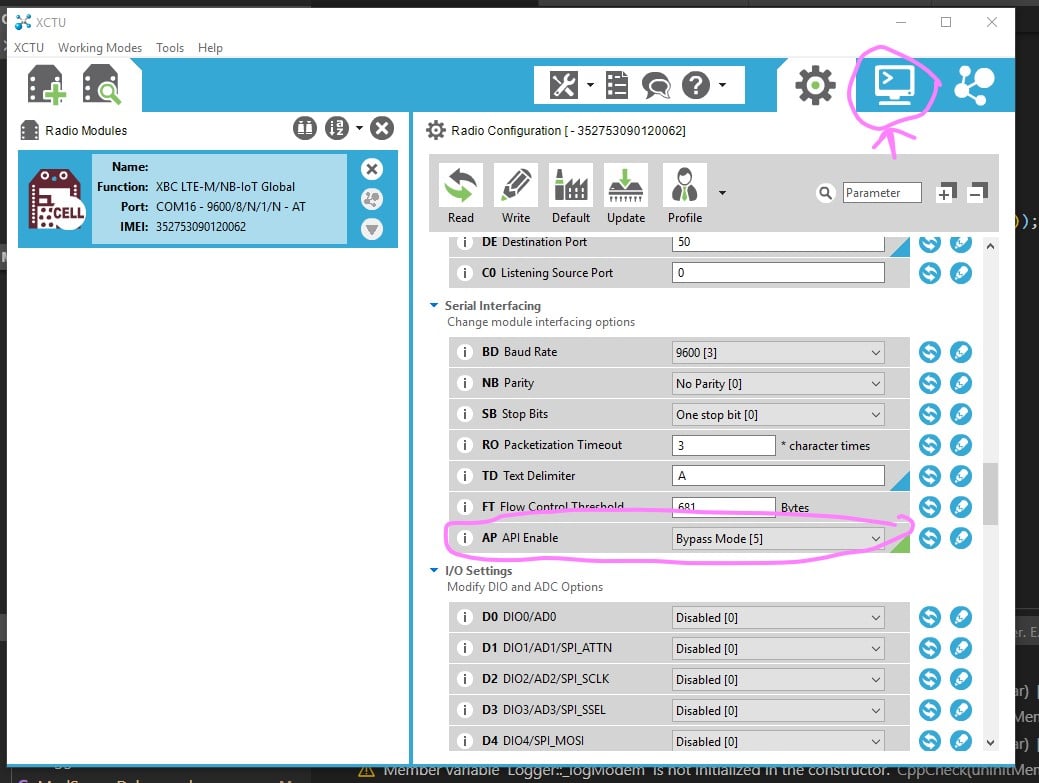Click the info icon for NB Parity
The height and width of the screenshot is (783, 1039).
coord(464,383)
